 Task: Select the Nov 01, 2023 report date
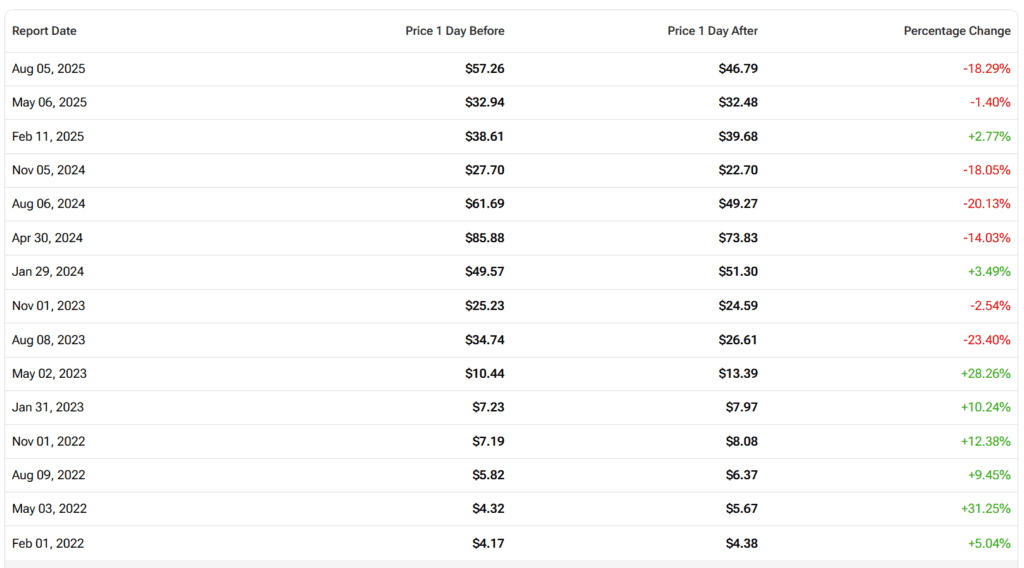click(49, 306)
